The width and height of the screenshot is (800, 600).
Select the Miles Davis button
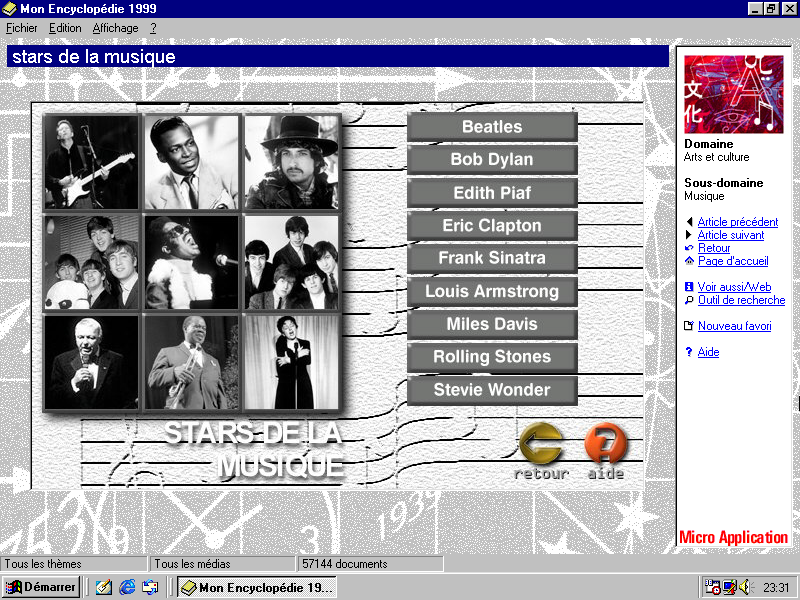[x=492, y=324]
